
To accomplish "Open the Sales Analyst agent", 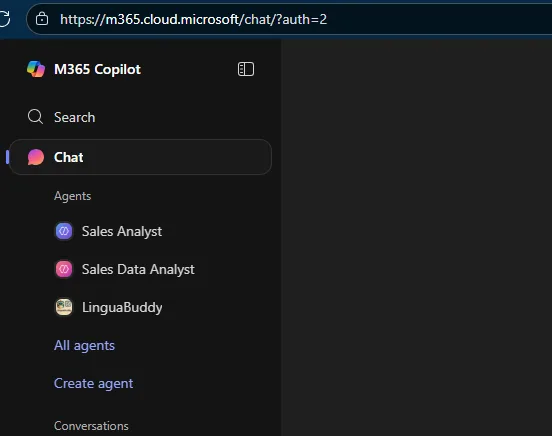I will tap(122, 231).
